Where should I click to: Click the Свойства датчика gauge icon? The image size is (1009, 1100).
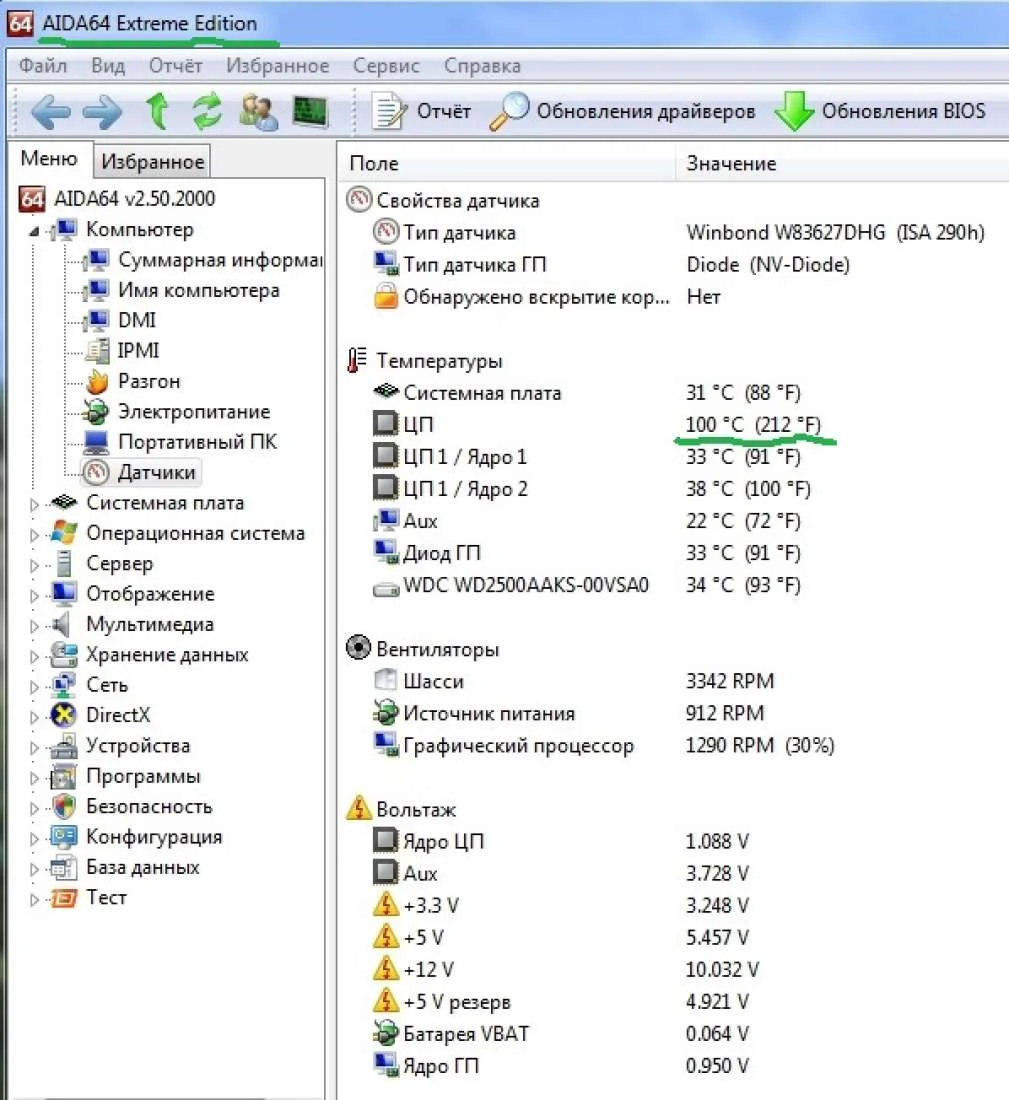tap(359, 200)
